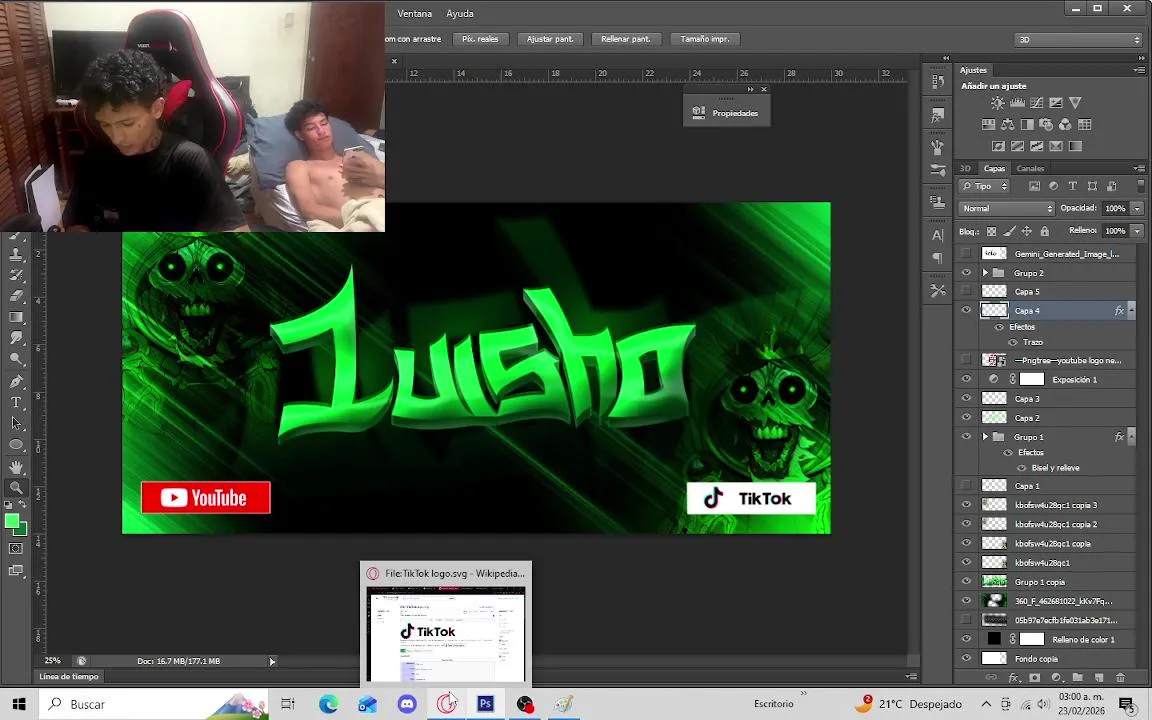Select the Capas tab
Viewport: 1152px width, 720px height.
click(x=994, y=168)
